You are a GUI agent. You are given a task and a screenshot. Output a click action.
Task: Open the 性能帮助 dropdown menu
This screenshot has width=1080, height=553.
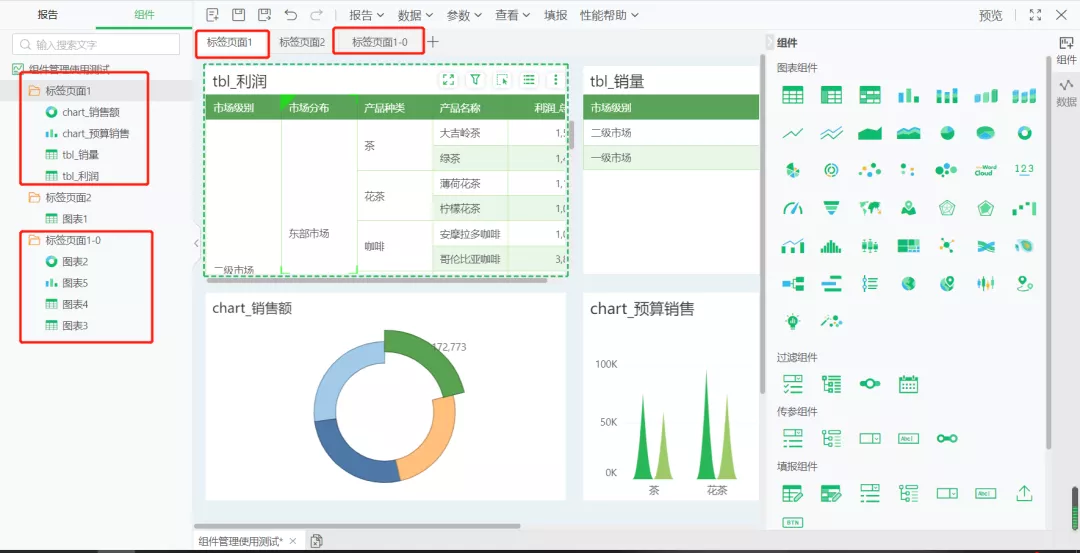pos(609,14)
